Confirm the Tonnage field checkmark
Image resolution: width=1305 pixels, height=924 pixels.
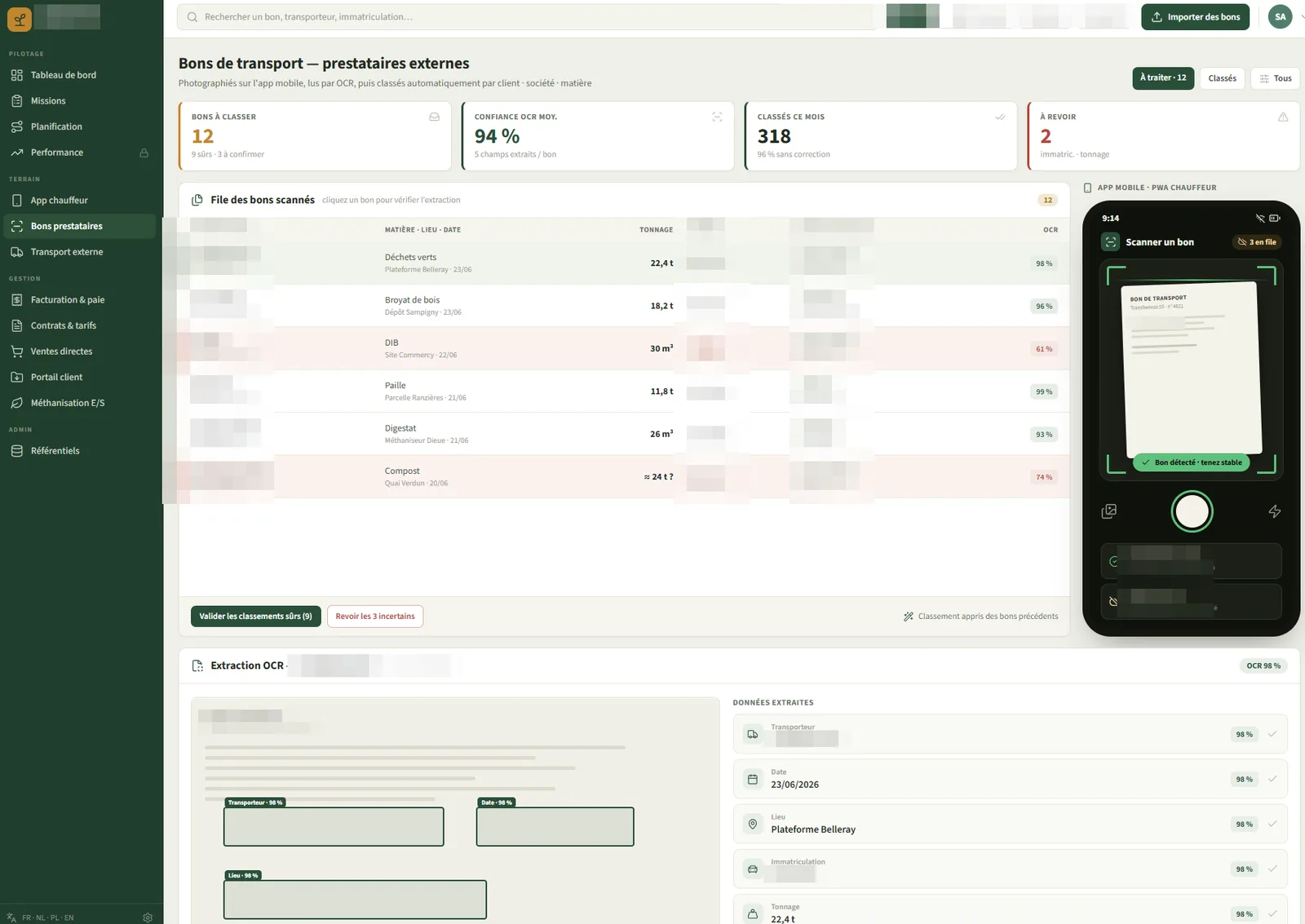coord(1272,913)
